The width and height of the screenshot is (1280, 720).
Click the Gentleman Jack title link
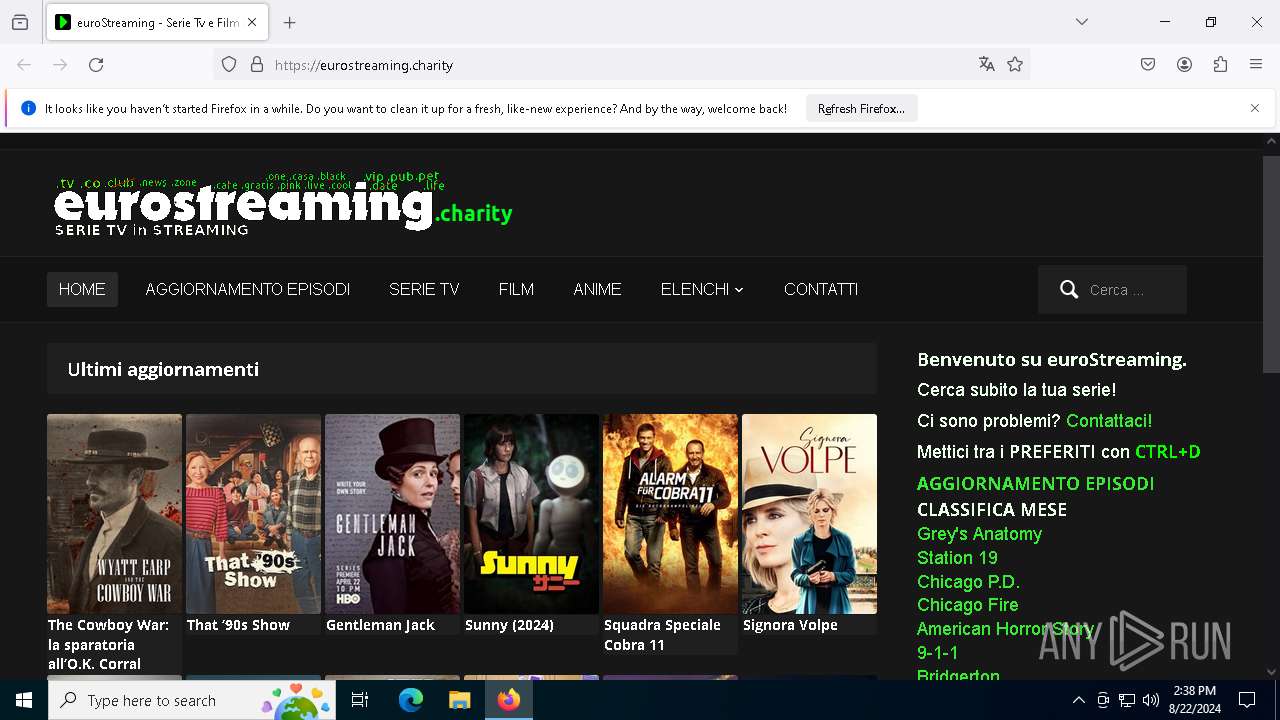coord(380,625)
